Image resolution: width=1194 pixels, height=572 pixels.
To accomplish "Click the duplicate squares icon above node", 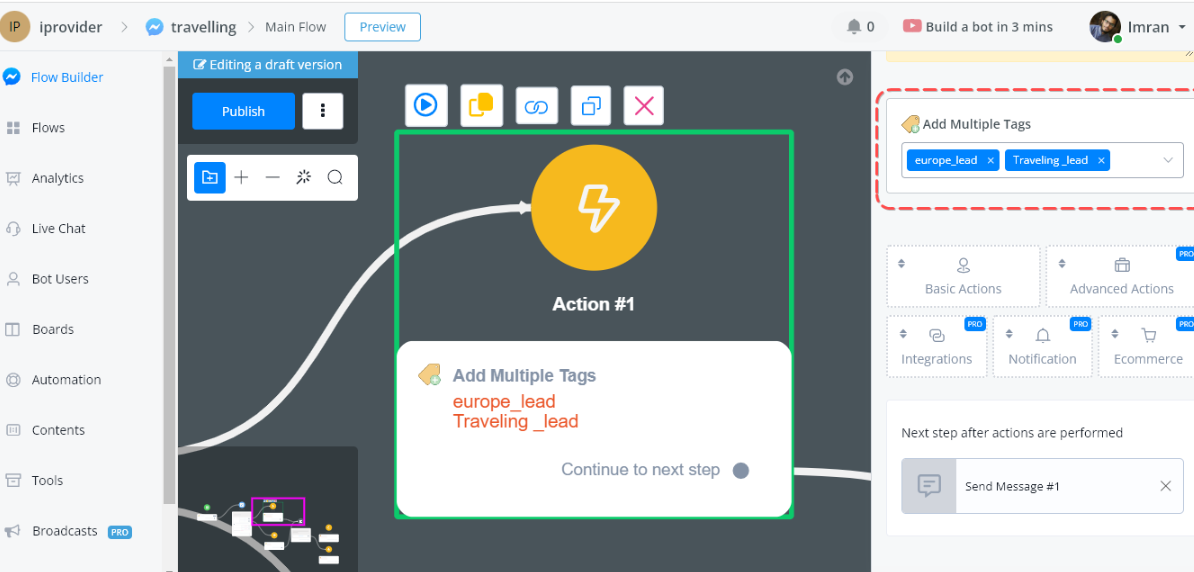I will tap(591, 105).
